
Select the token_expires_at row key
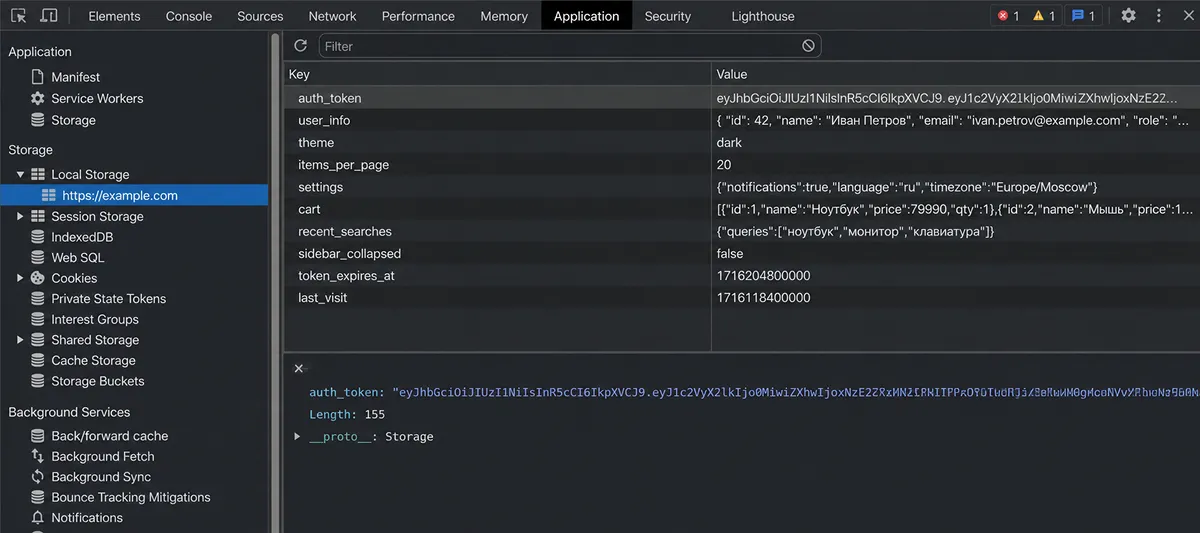(346, 276)
